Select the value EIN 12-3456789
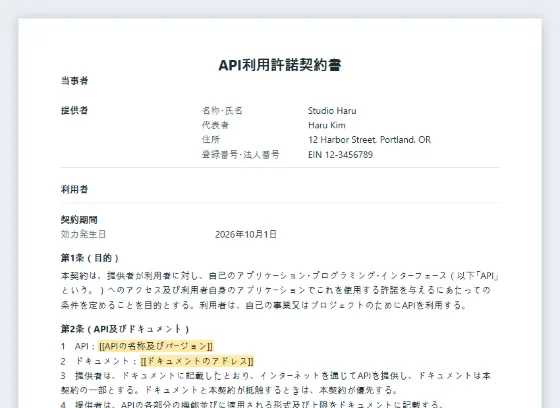 pyautogui.click(x=340, y=154)
